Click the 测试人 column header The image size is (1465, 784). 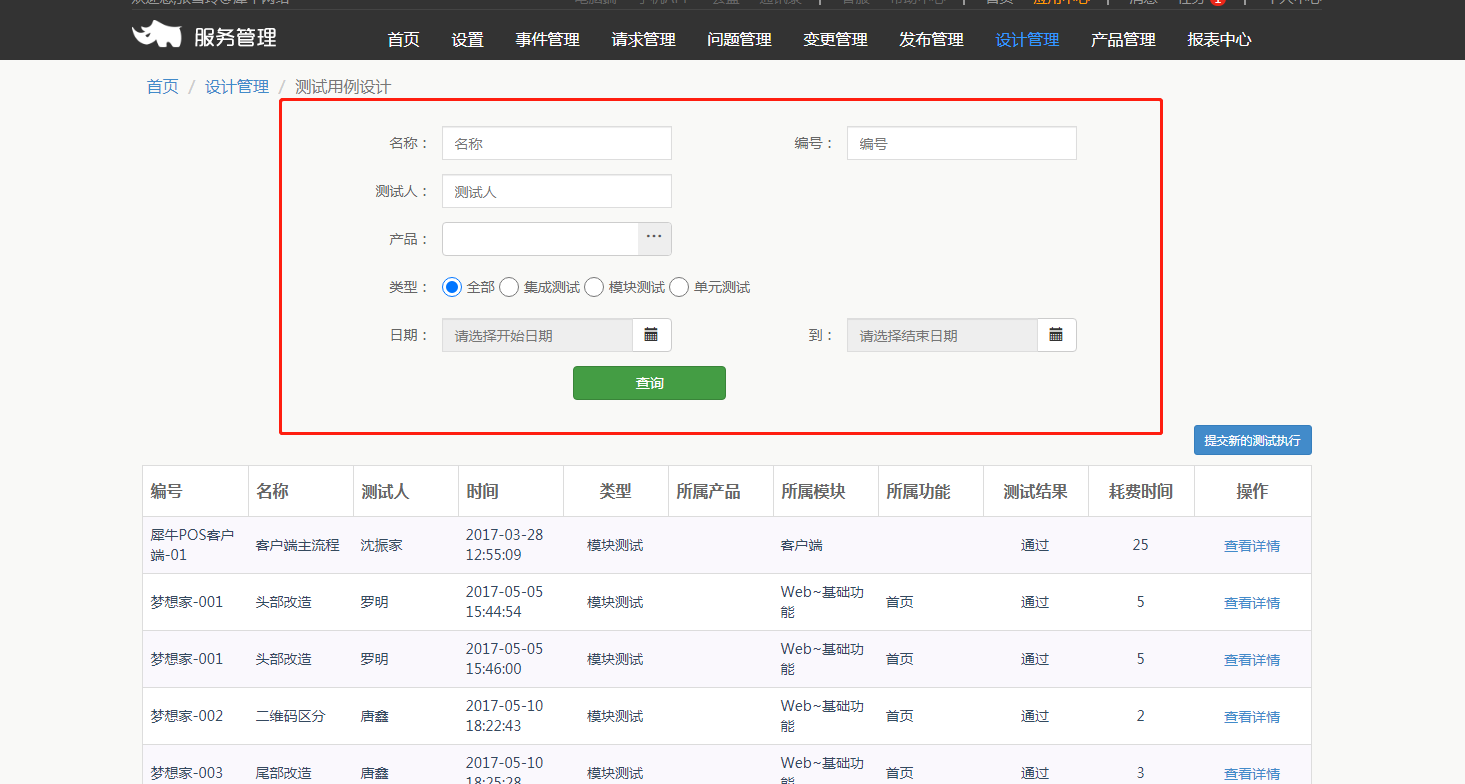pos(405,491)
